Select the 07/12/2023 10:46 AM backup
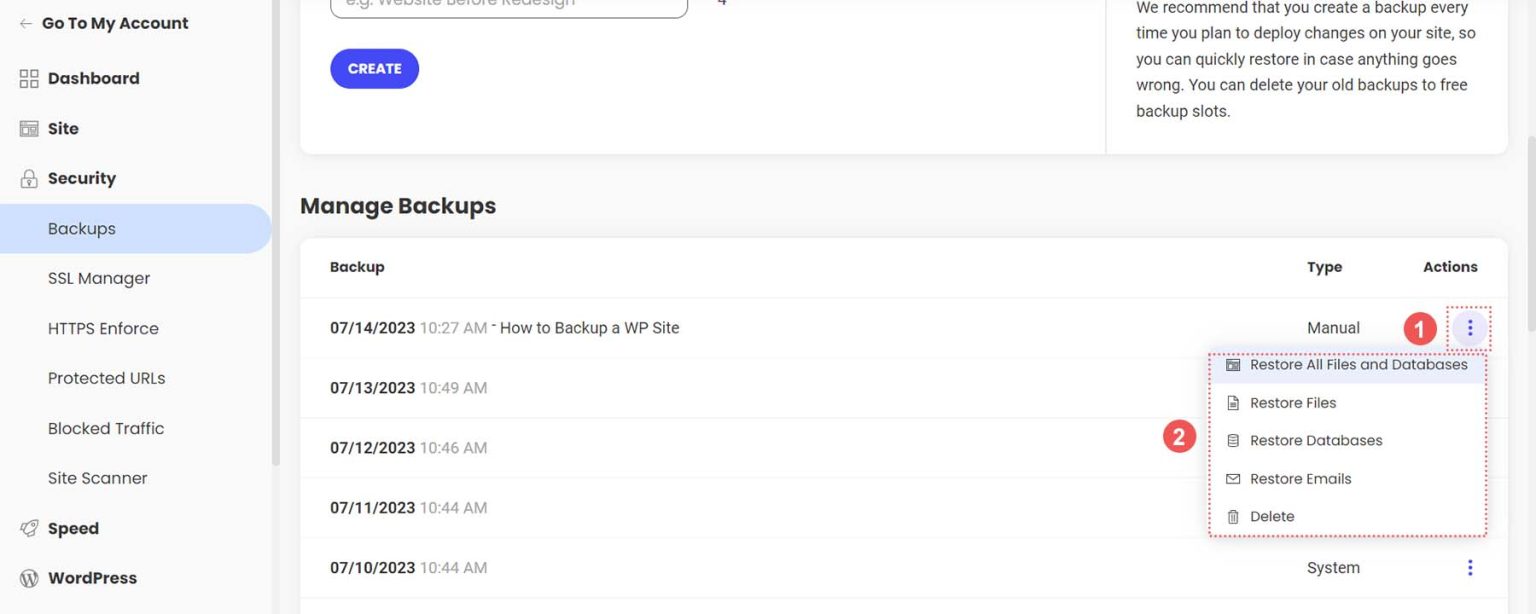The width and height of the screenshot is (1536, 614). pos(408,448)
